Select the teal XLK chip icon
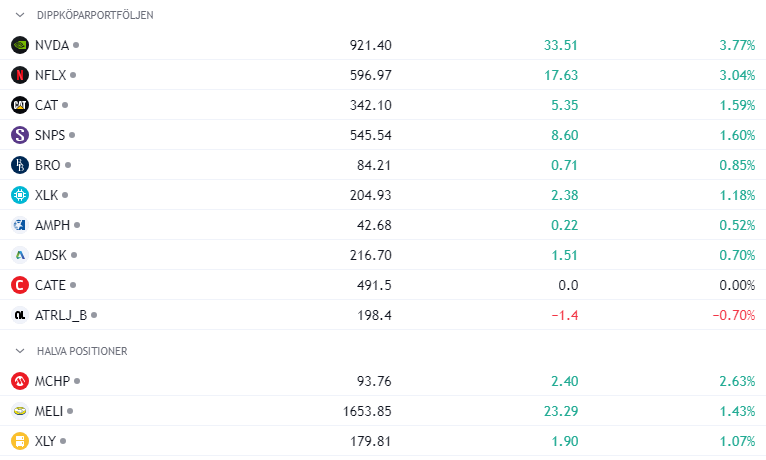Viewport: 766px width, 460px height. coord(20,195)
